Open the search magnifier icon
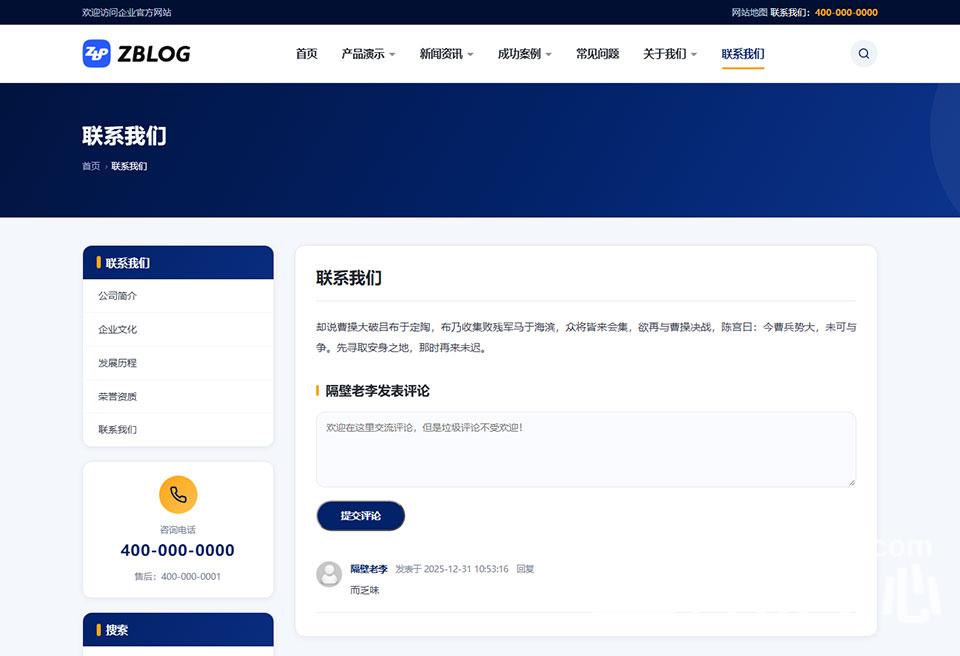This screenshot has height=656, width=960. click(x=863, y=54)
